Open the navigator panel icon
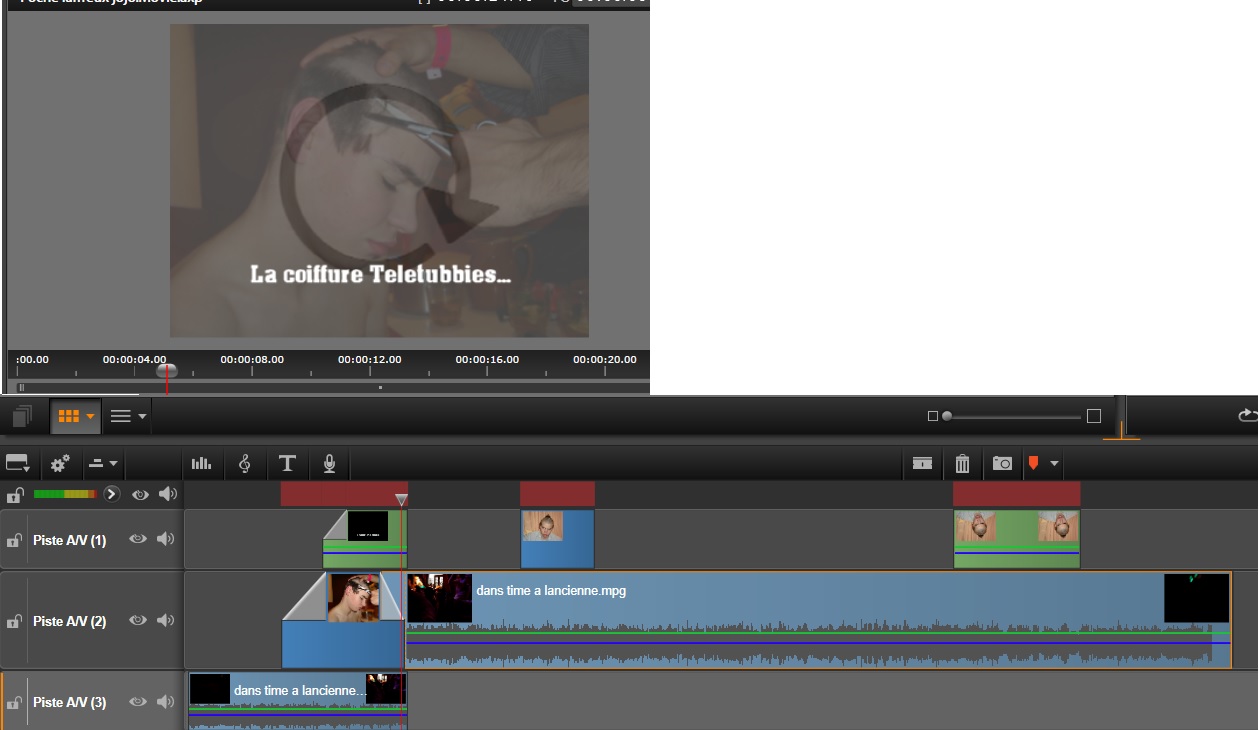The height and width of the screenshot is (730, 1259). point(22,415)
